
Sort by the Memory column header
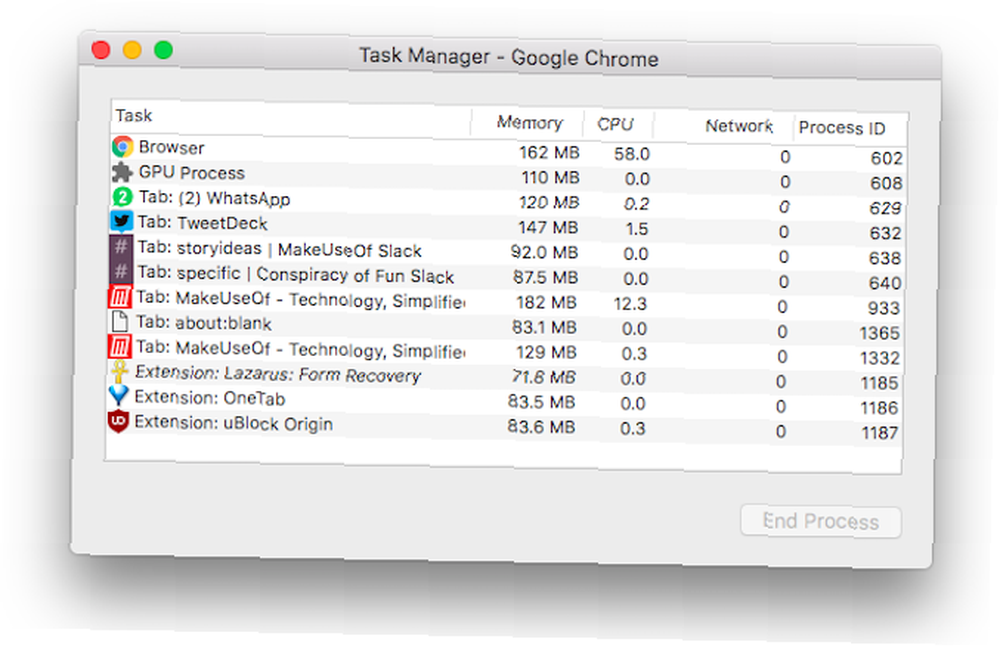[x=529, y=122]
